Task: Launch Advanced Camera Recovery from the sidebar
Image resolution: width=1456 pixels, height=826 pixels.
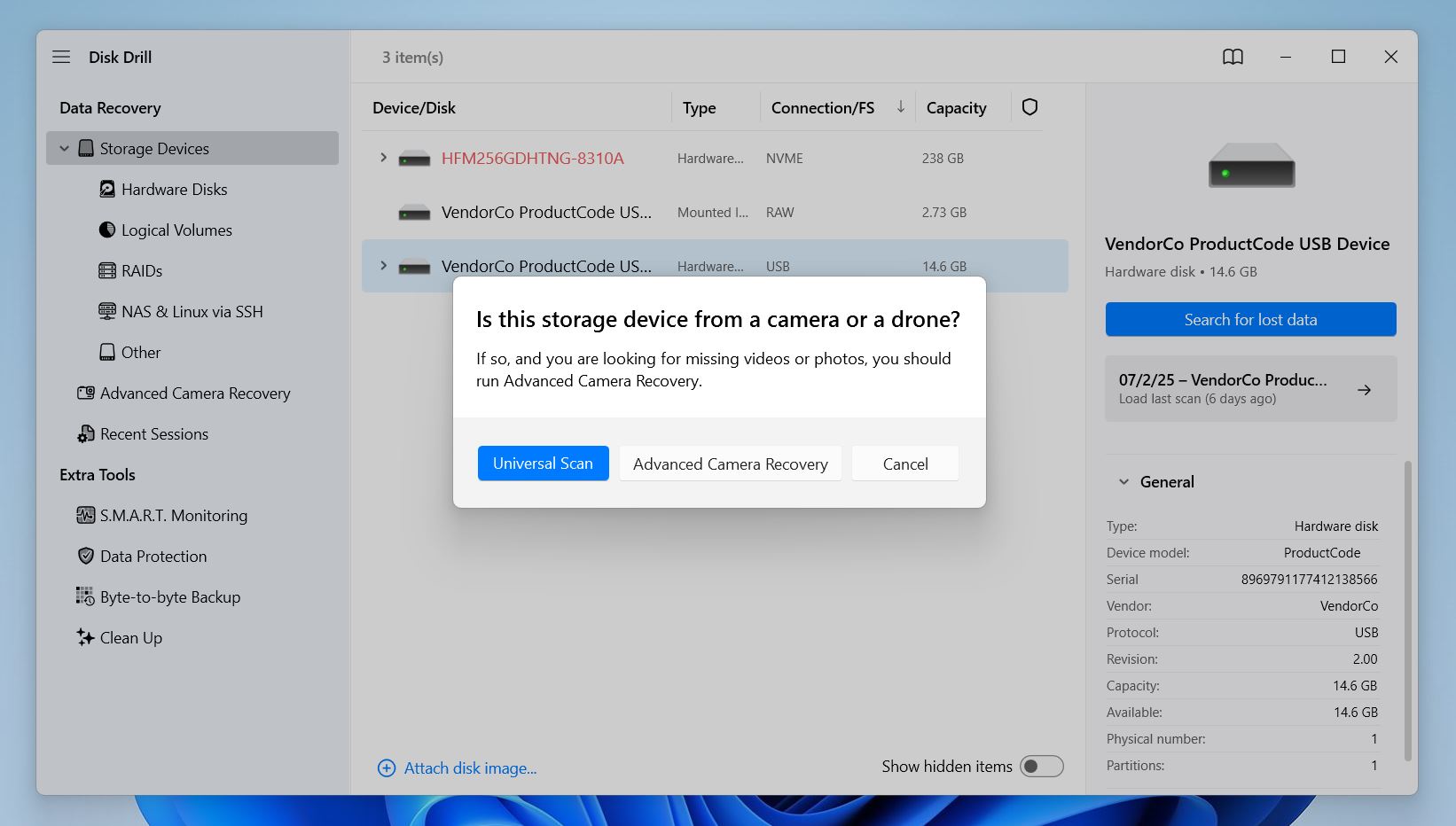Action: (195, 393)
